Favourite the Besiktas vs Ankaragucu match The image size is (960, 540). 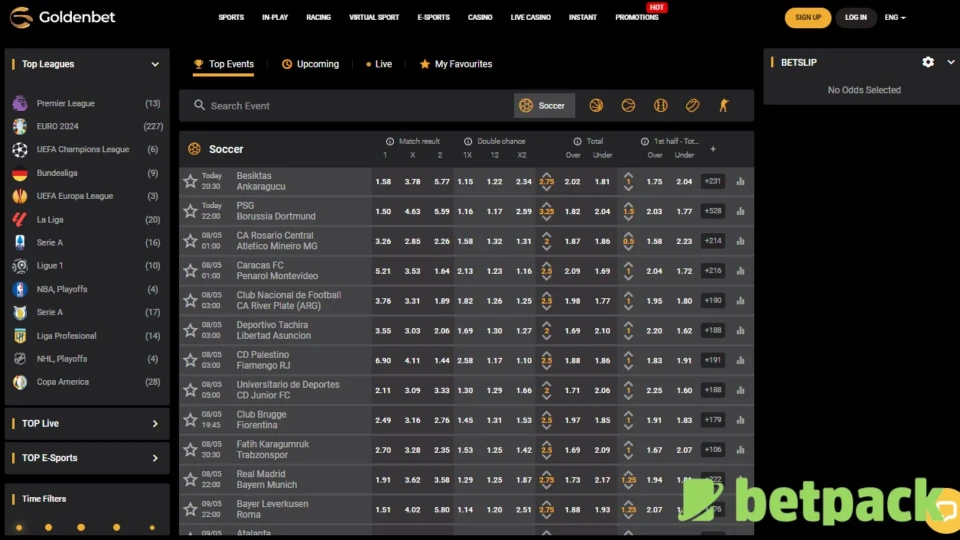[x=190, y=181]
